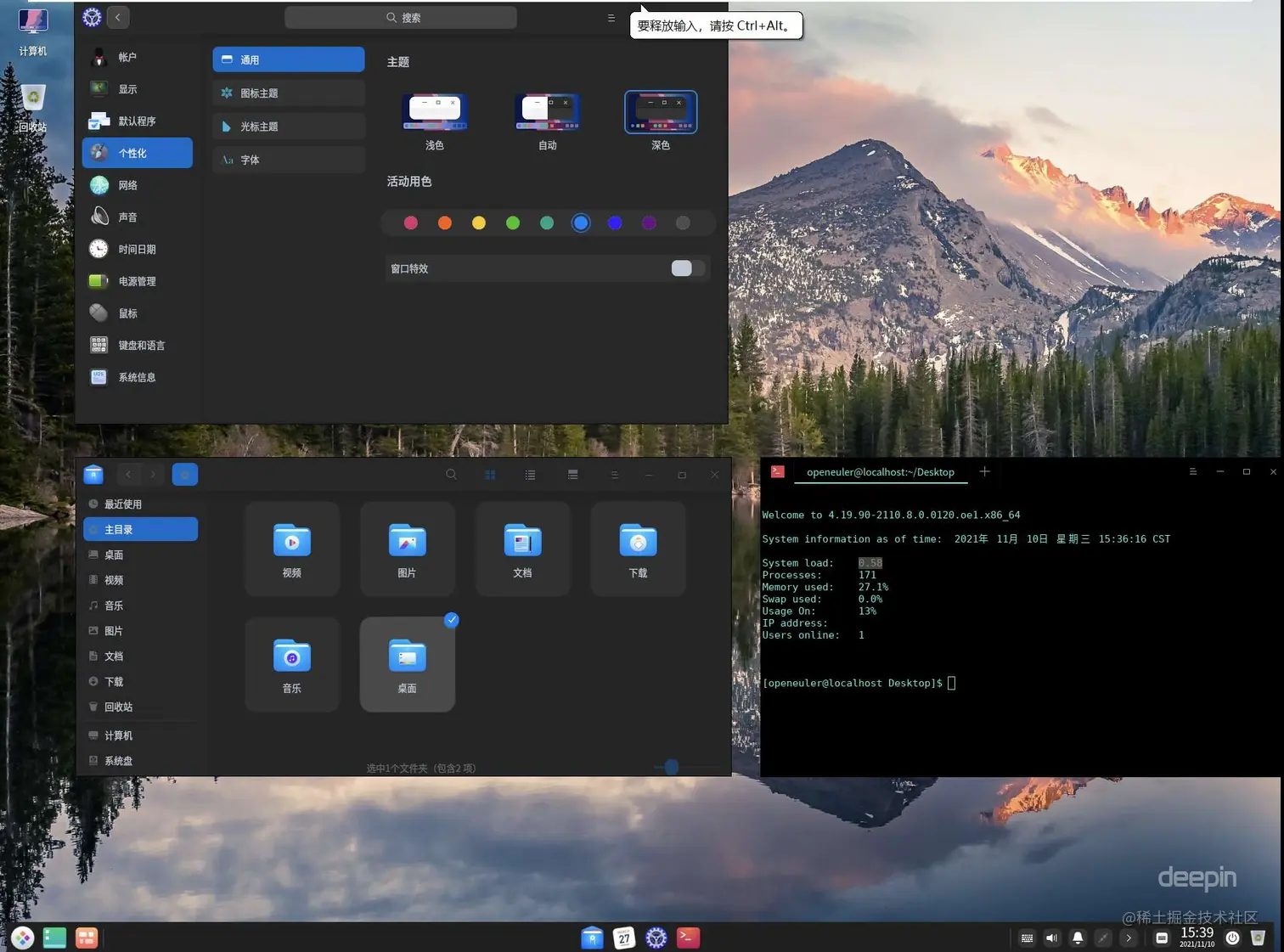Click the file manager search icon
Screen dimensions: 1284x952
[451, 475]
